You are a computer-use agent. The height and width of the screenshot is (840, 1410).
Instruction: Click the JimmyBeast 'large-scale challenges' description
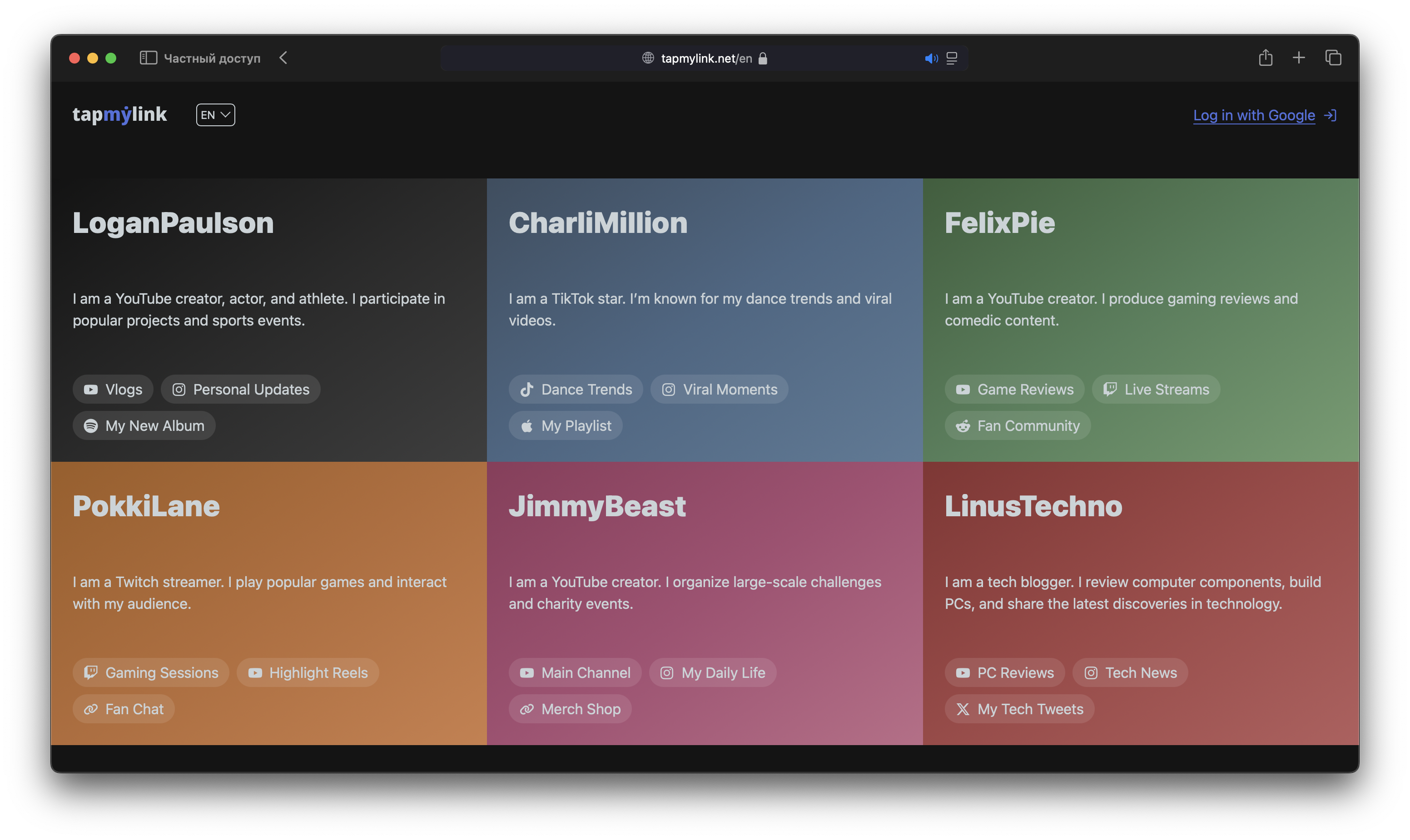pyautogui.click(x=695, y=593)
